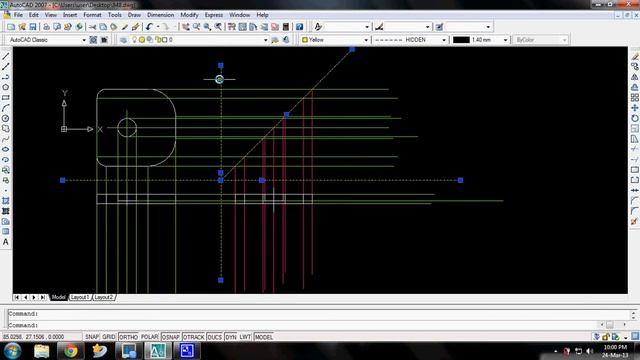Click the yellow color swatch in properties
Screen dimensions: 640x360
(x=304, y=40)
